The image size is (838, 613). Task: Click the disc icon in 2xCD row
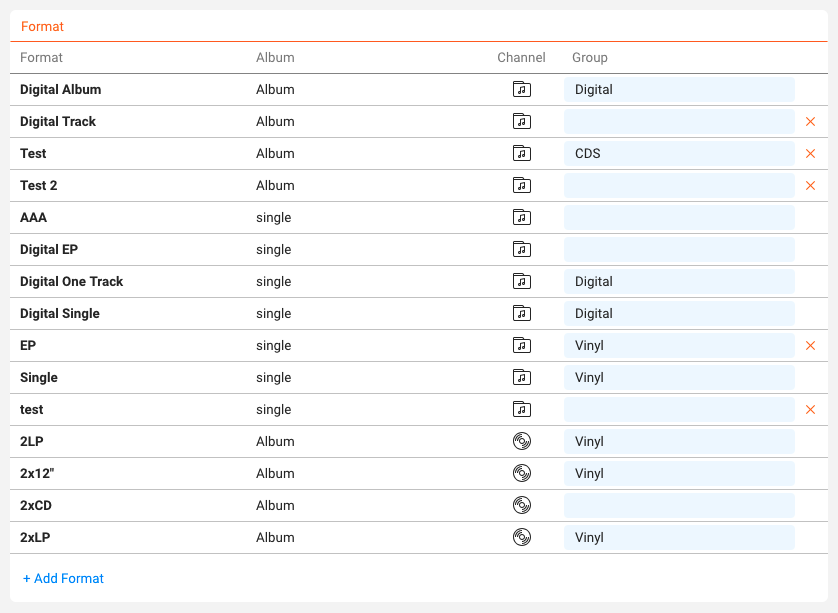[522, 506]
